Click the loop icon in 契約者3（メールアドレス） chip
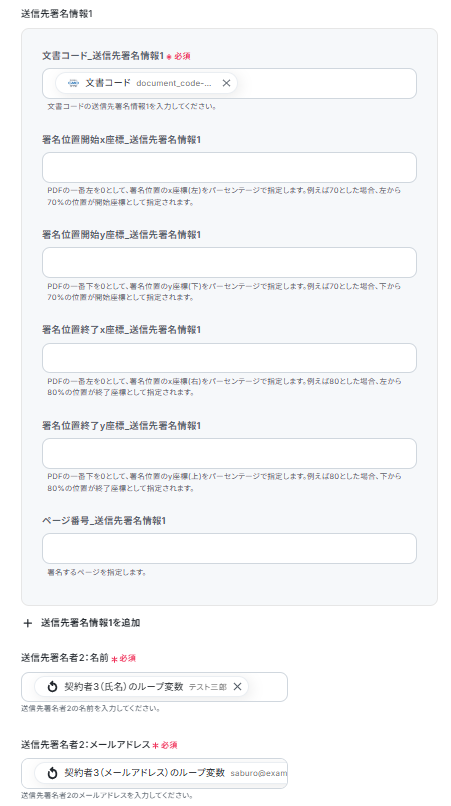The width and height of the screenshot is (451, 806). [x=52, y=773]
